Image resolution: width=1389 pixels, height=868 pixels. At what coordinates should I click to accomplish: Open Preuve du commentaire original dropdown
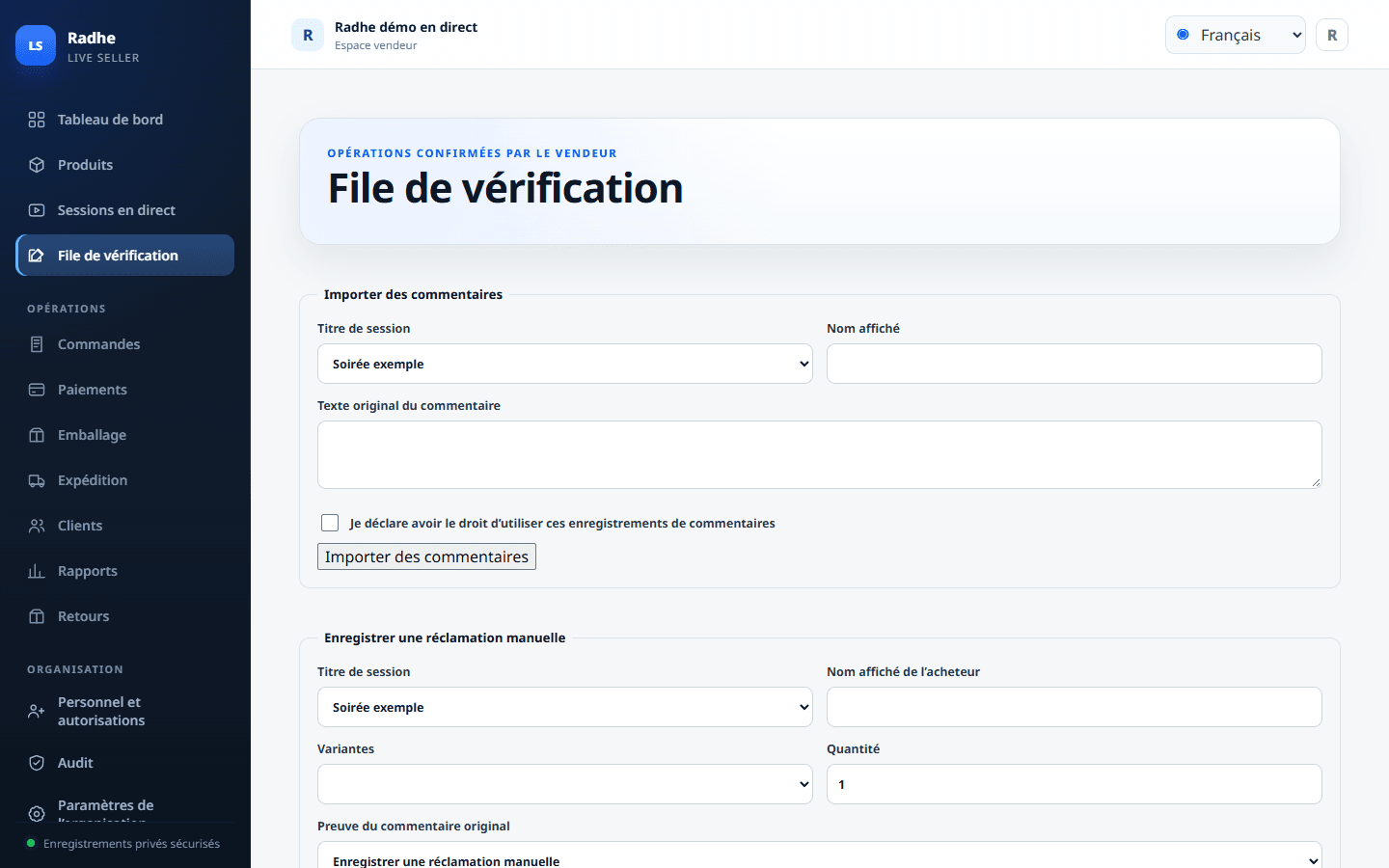tap(820, 854)
